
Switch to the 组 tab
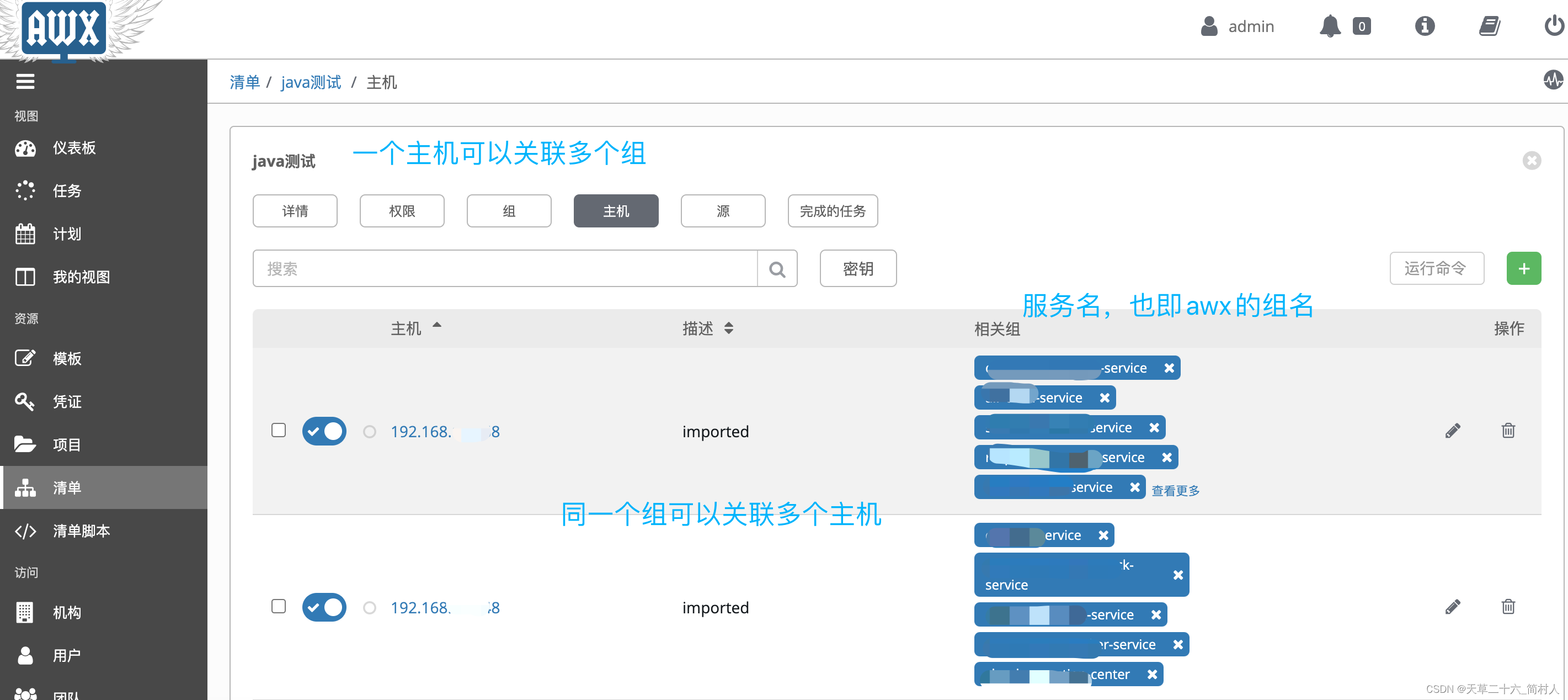(509, 211)
